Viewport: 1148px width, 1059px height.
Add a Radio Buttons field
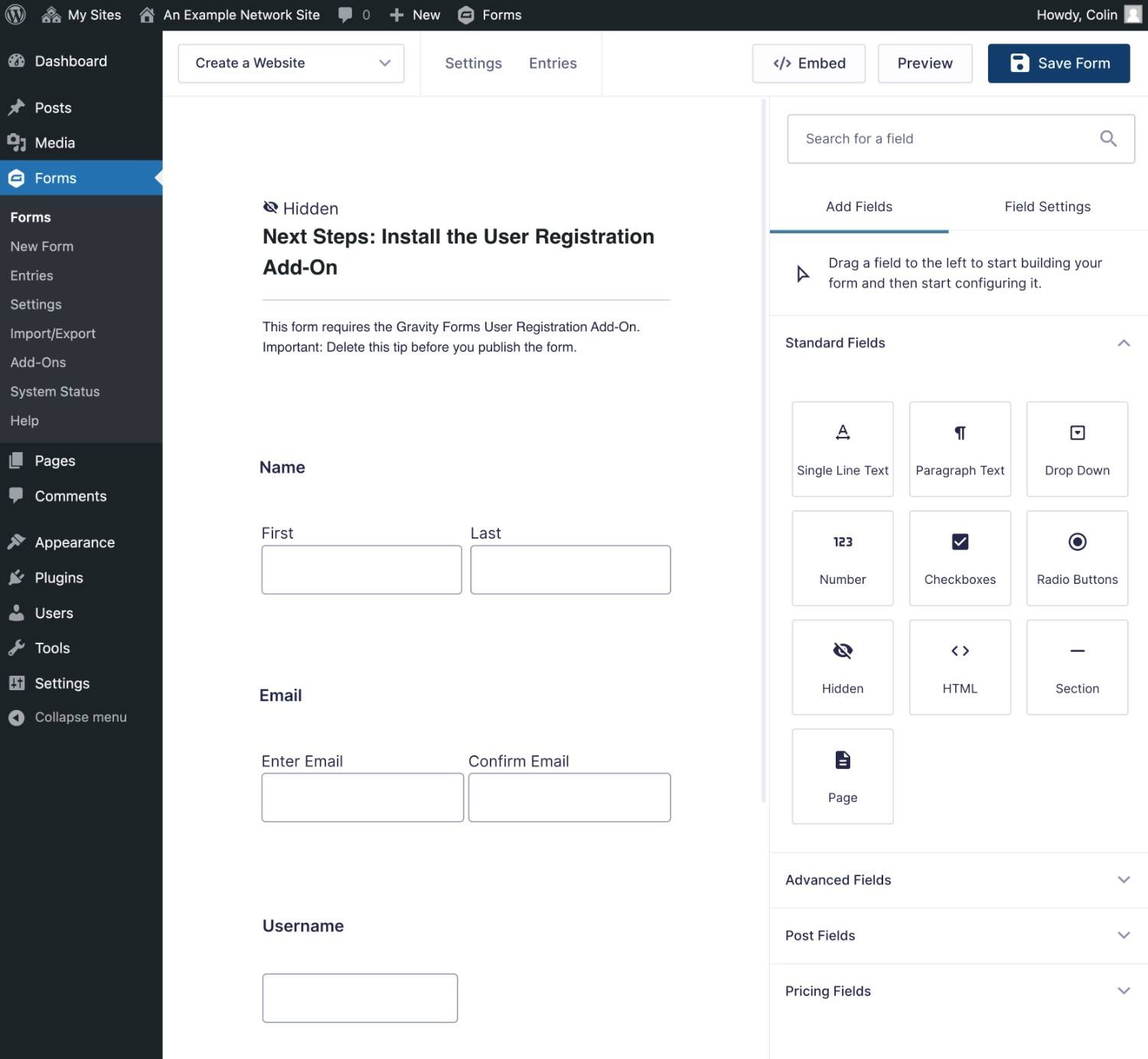(1077, 559)
